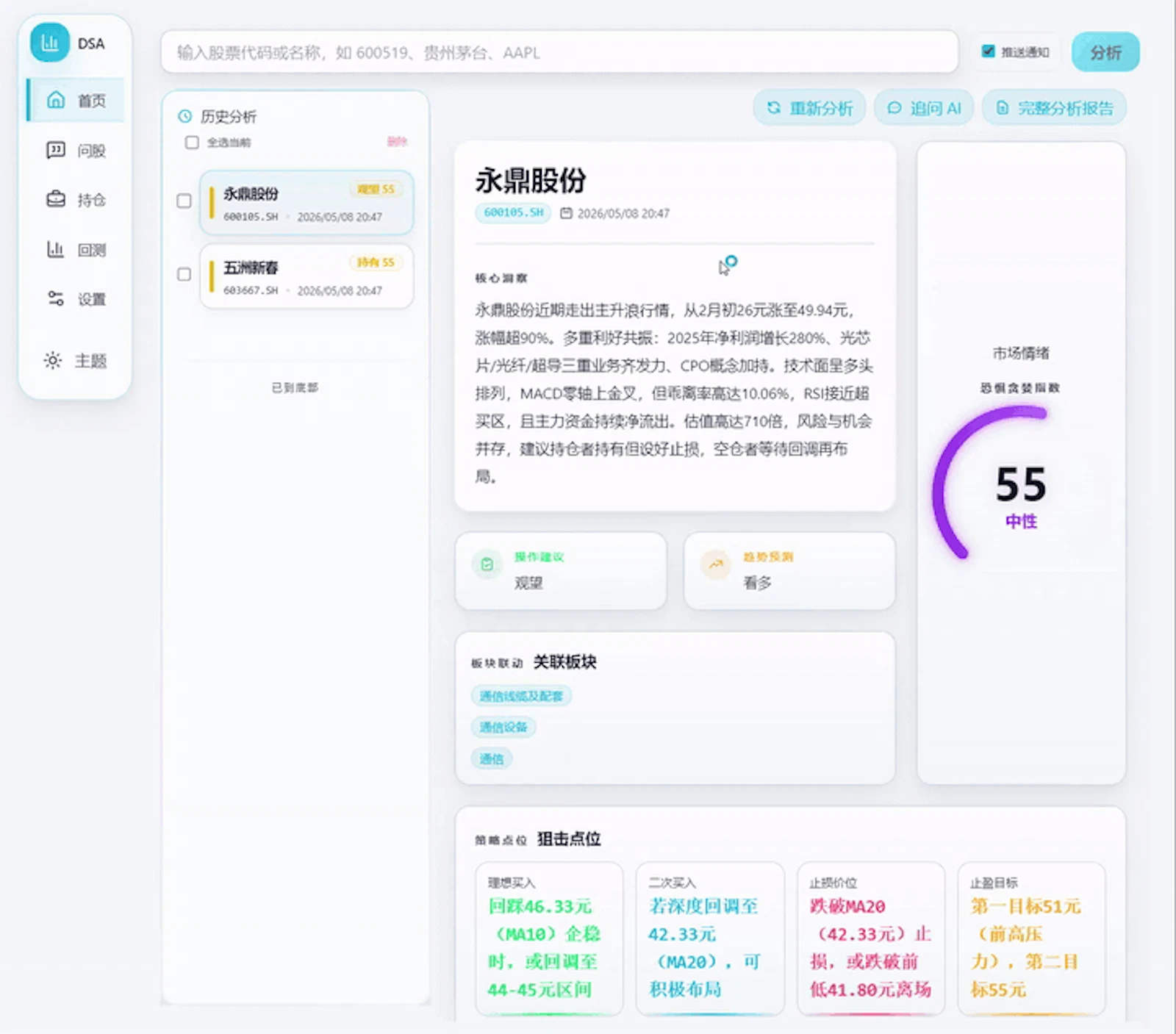The image size is (1176, 1034).
Task: Click the 分析 button
Action: tap(1105, 52)
